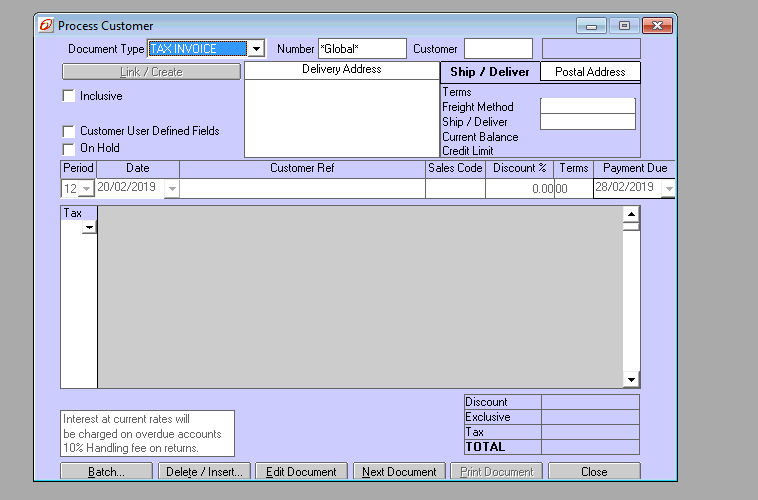Screen dimensions: 758x500
Task: Click the Close button at bottom
Action: (593, 472)
